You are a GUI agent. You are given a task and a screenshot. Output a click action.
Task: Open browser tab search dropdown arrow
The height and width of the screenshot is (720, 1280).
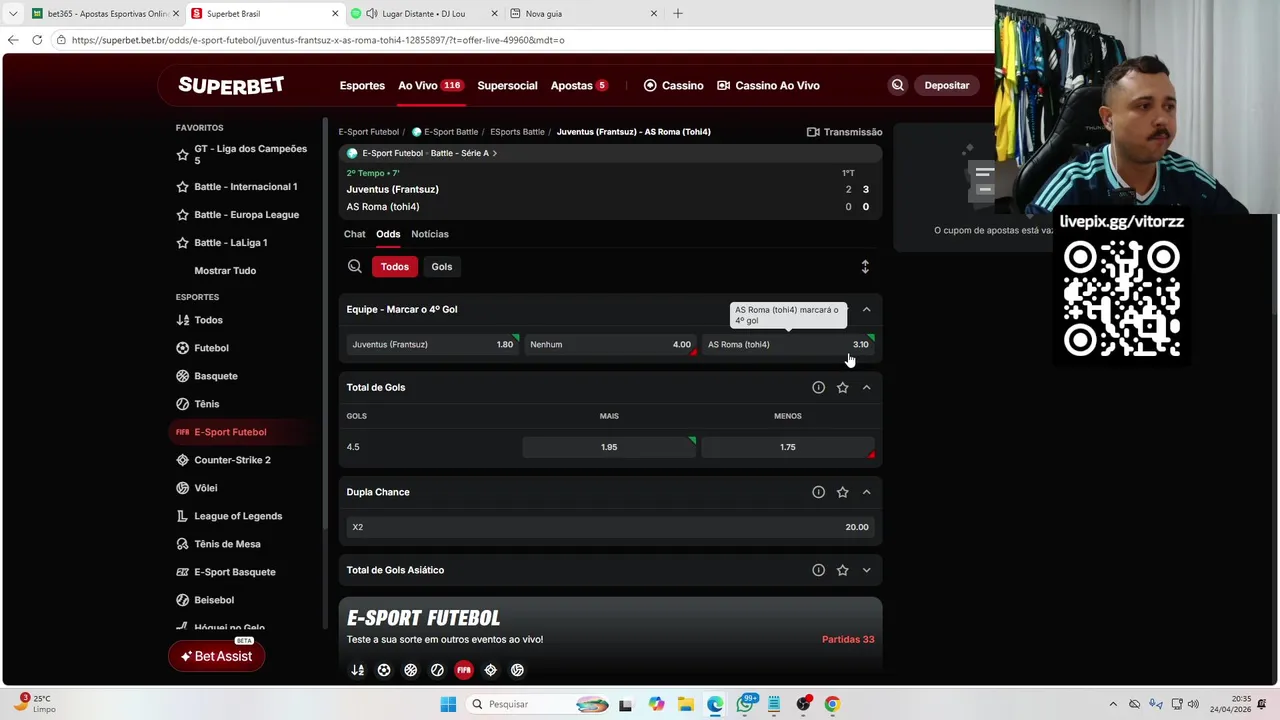click(13, 13)
